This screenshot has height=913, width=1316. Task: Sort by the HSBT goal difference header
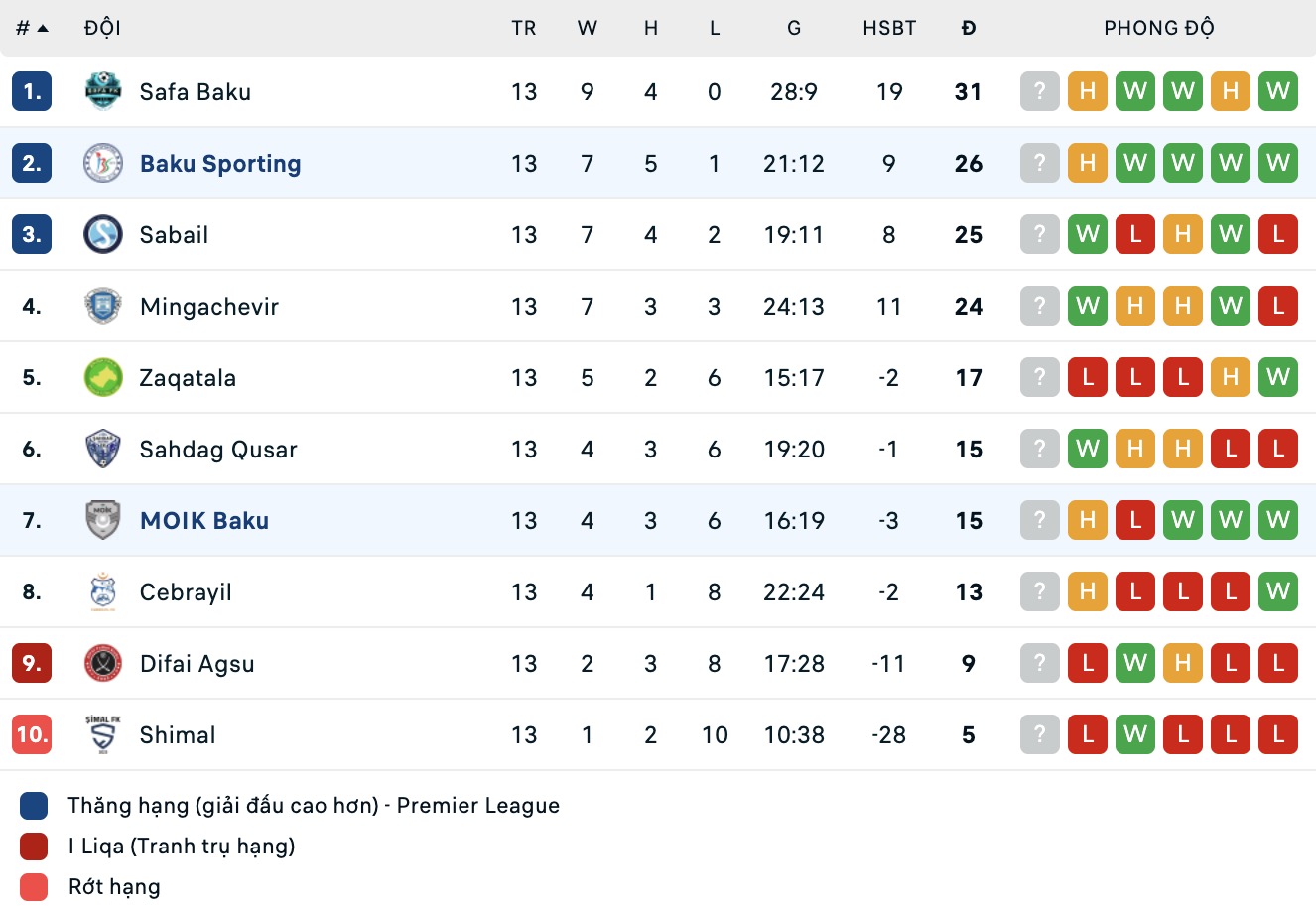click(889, 28)
